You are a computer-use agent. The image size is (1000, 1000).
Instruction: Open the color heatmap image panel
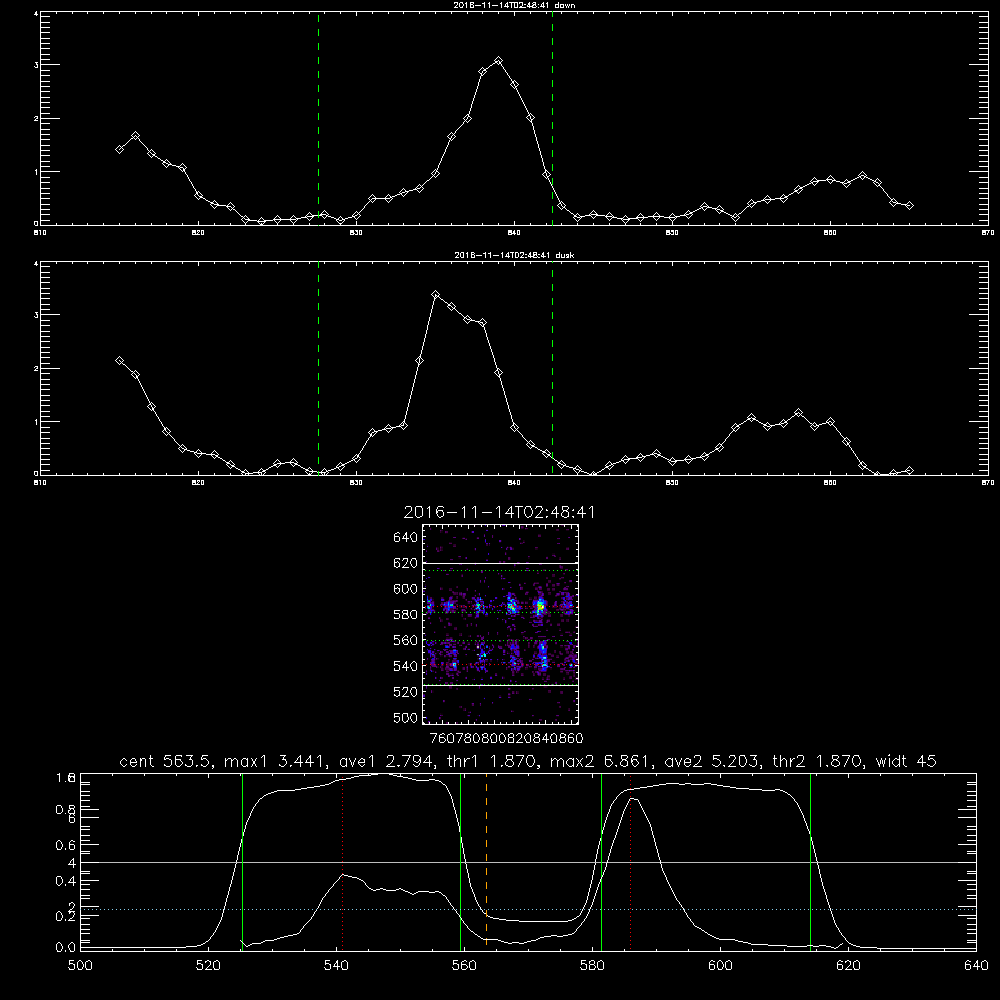[501, 624]
